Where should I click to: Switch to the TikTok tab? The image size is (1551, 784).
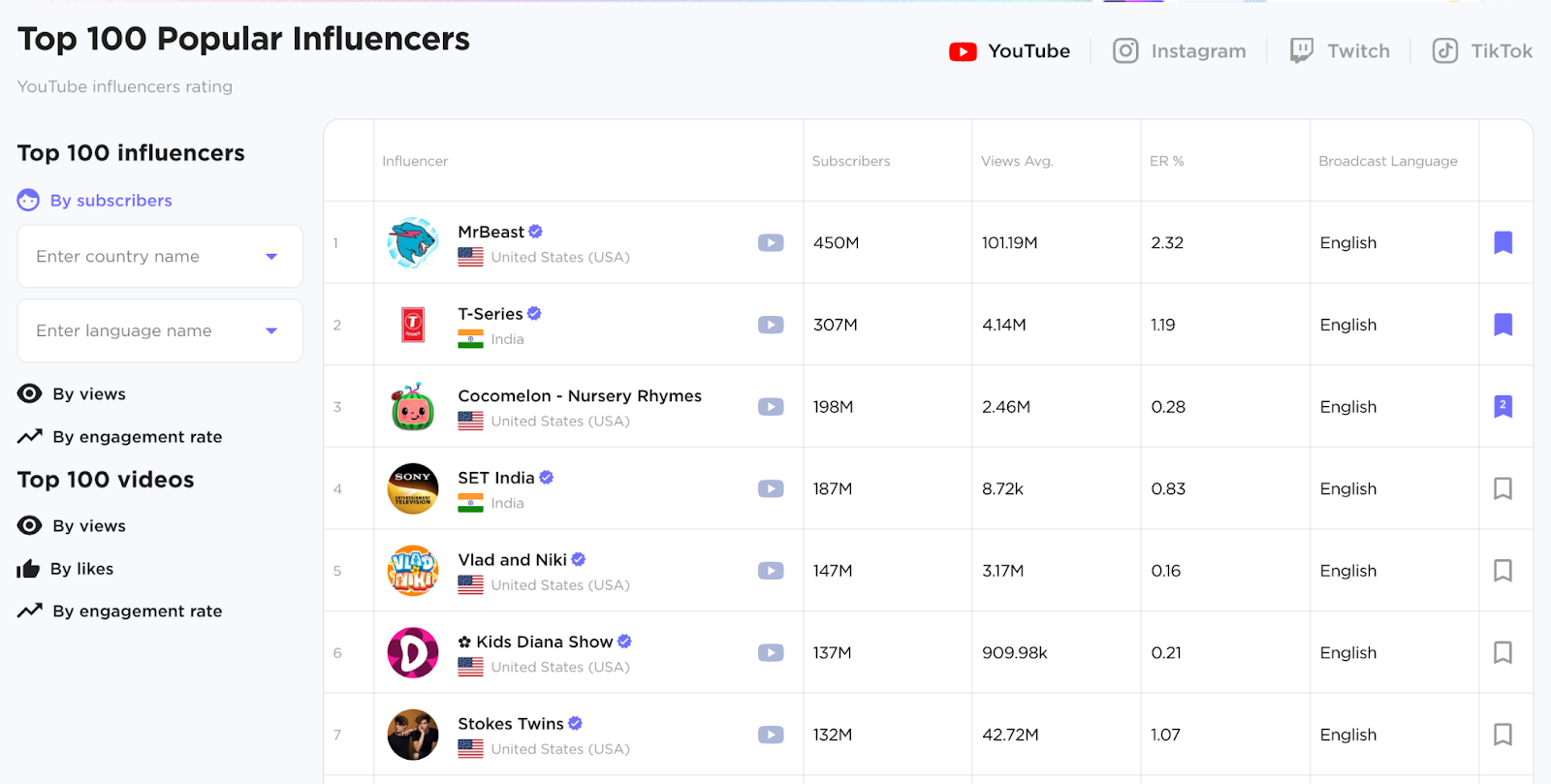(1483, 51)
